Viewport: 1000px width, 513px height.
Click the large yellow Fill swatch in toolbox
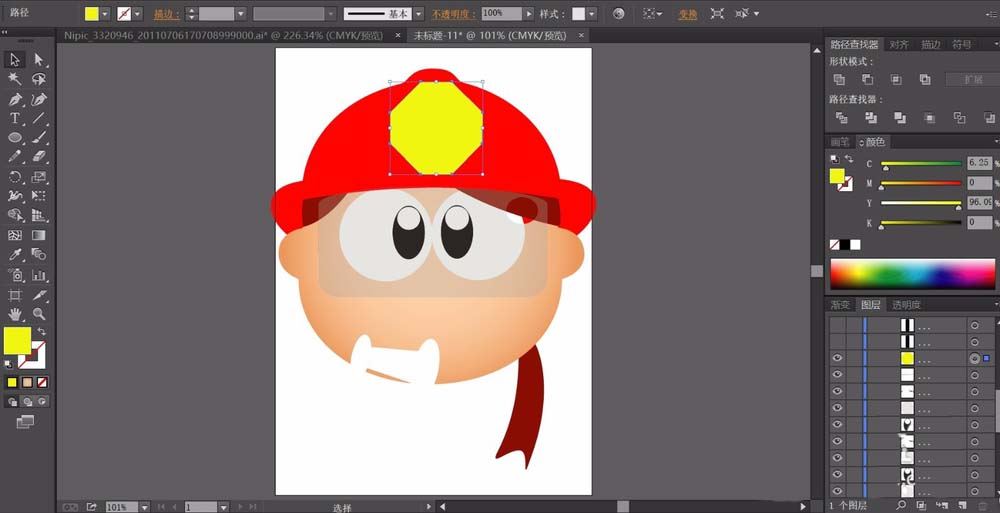point(17,341)
